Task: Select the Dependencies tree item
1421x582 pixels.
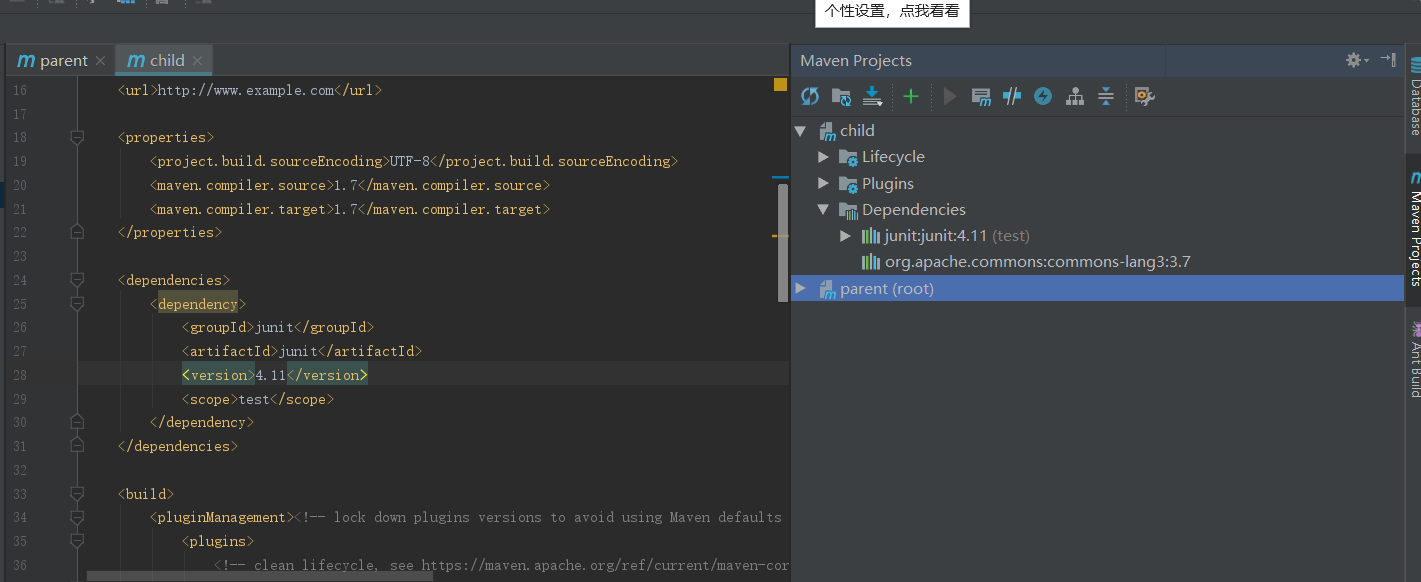Action: (914, 210)
